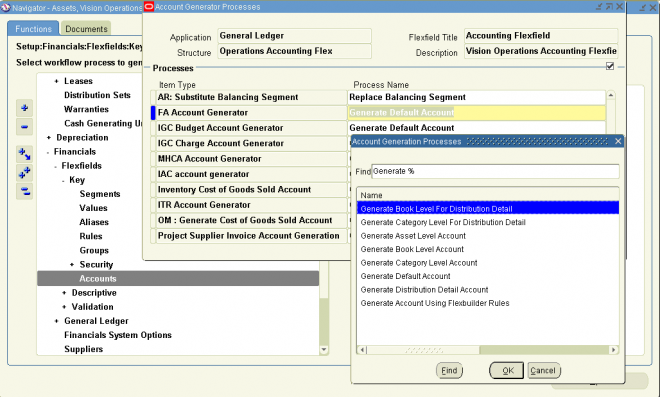The height and width of the screenshot is (397, 660).
Task: Click the Expand node plus icon in Navigator
Action: 24,108
